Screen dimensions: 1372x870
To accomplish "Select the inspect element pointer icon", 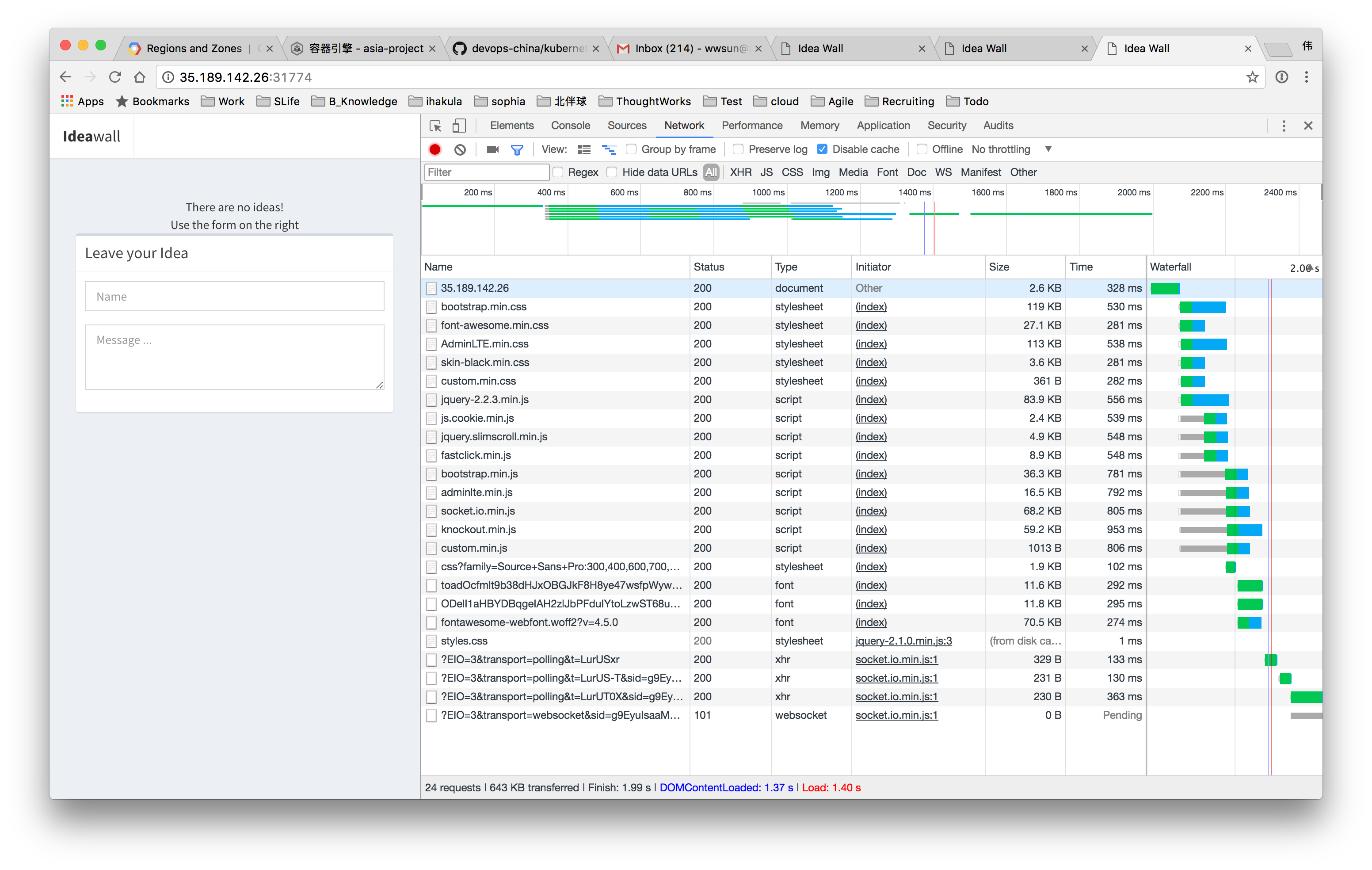I will tap(435, 126).
